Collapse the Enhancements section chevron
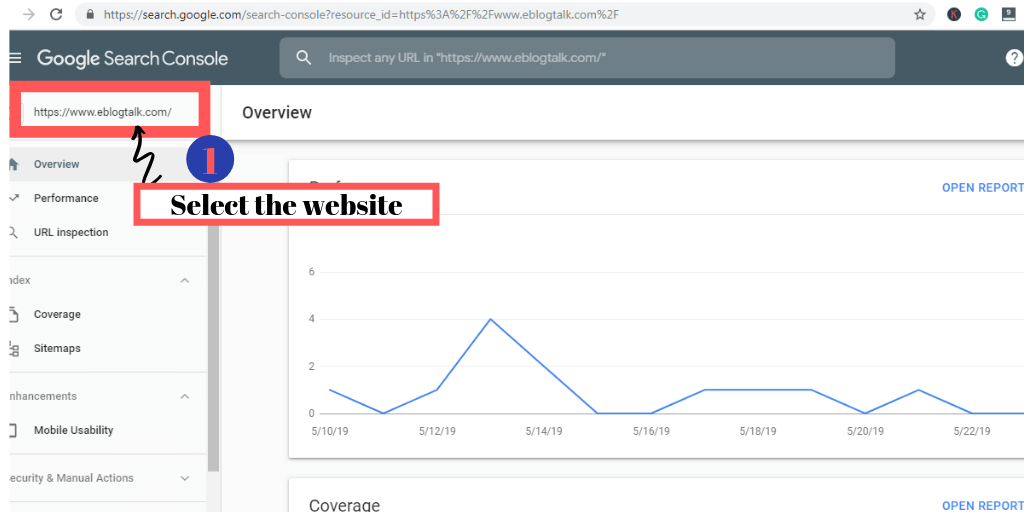1024x512 pixels. tap(185, 396)
